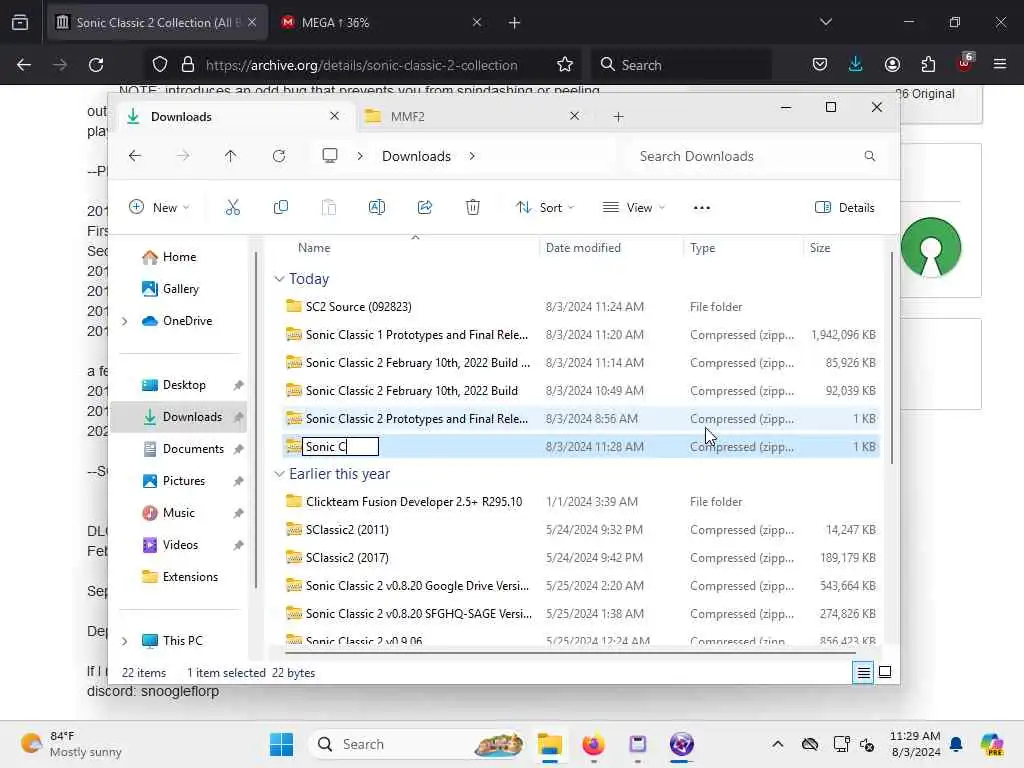Click the Search Downloads input field
The image size is (1024, 768).
click(756, 156)
